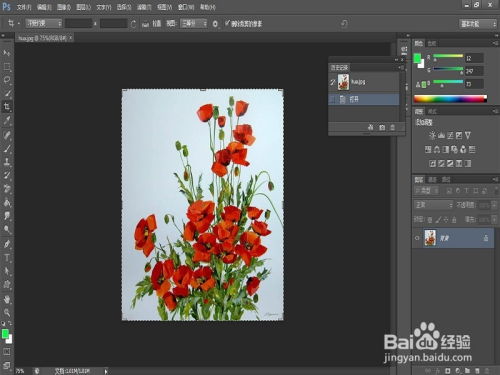The image size is (500, 375).
Task: Select the 打开 history state
Action: [x=364, y=99]
